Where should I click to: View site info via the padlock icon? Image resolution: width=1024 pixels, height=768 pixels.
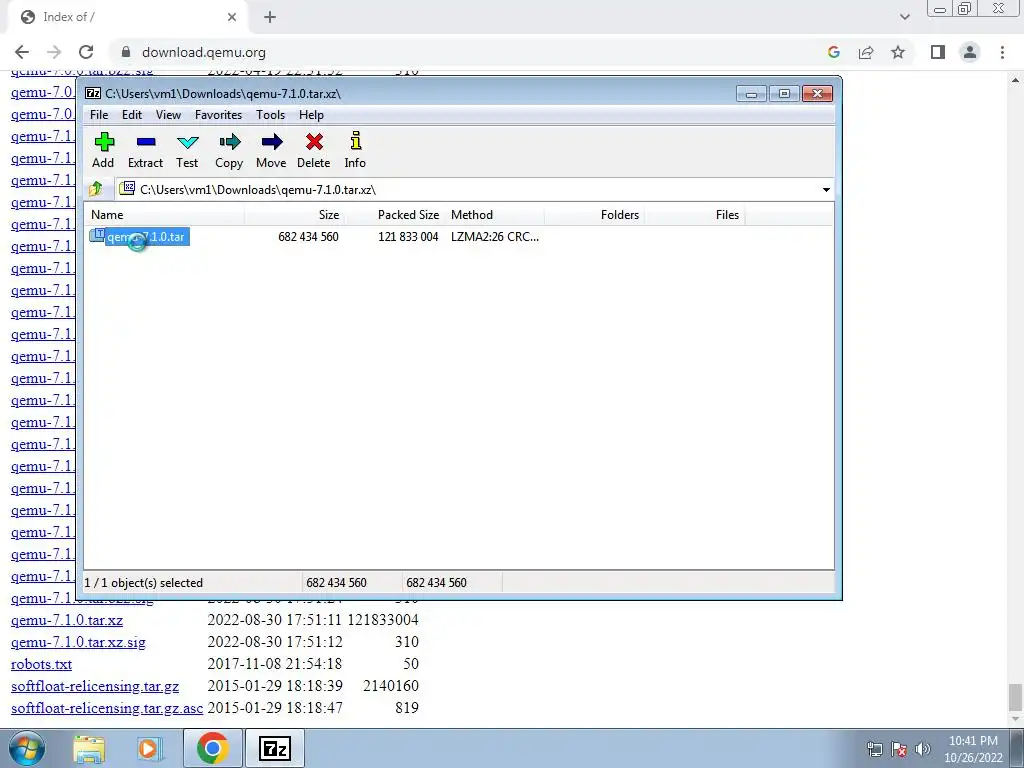[126, 52]
